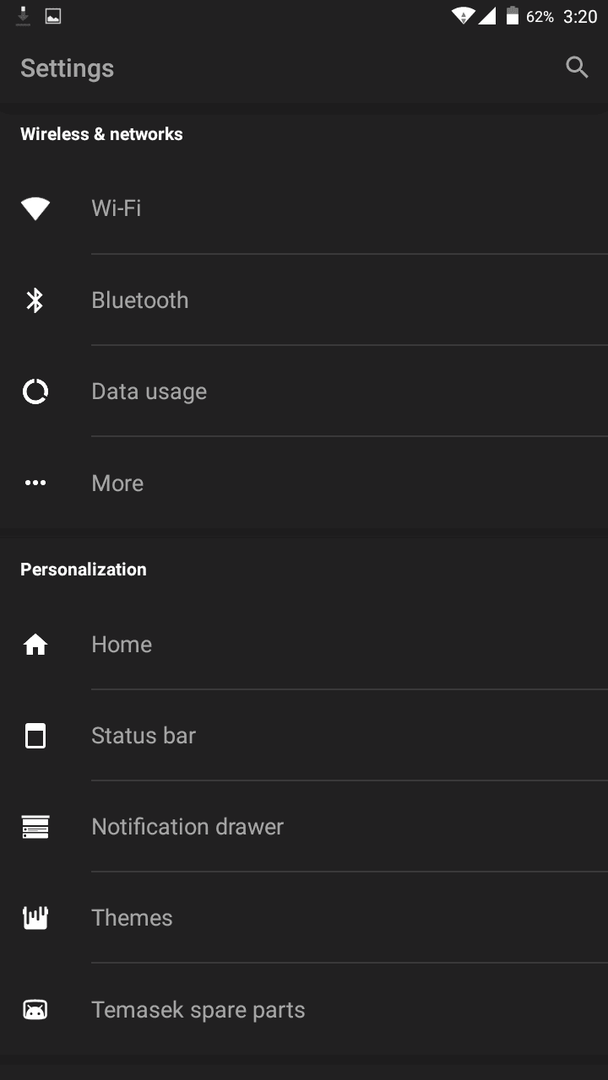
Task: Tap the download notification icon in status bar
Action: [x=23, y=16]
